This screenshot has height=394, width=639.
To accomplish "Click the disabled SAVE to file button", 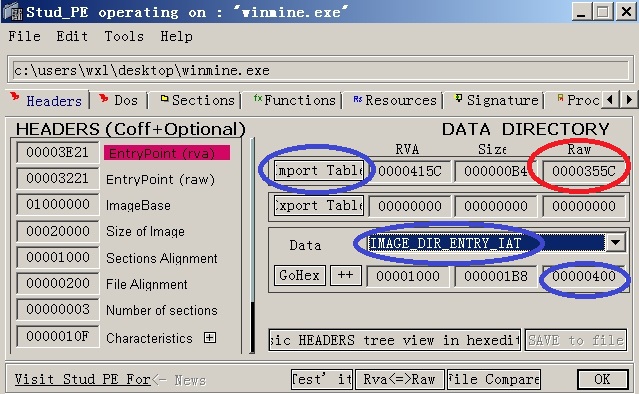I will [575, 340].
